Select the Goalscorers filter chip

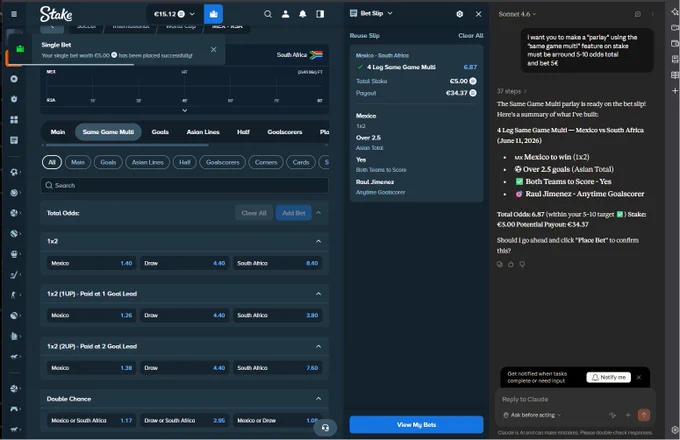[222, 162]
